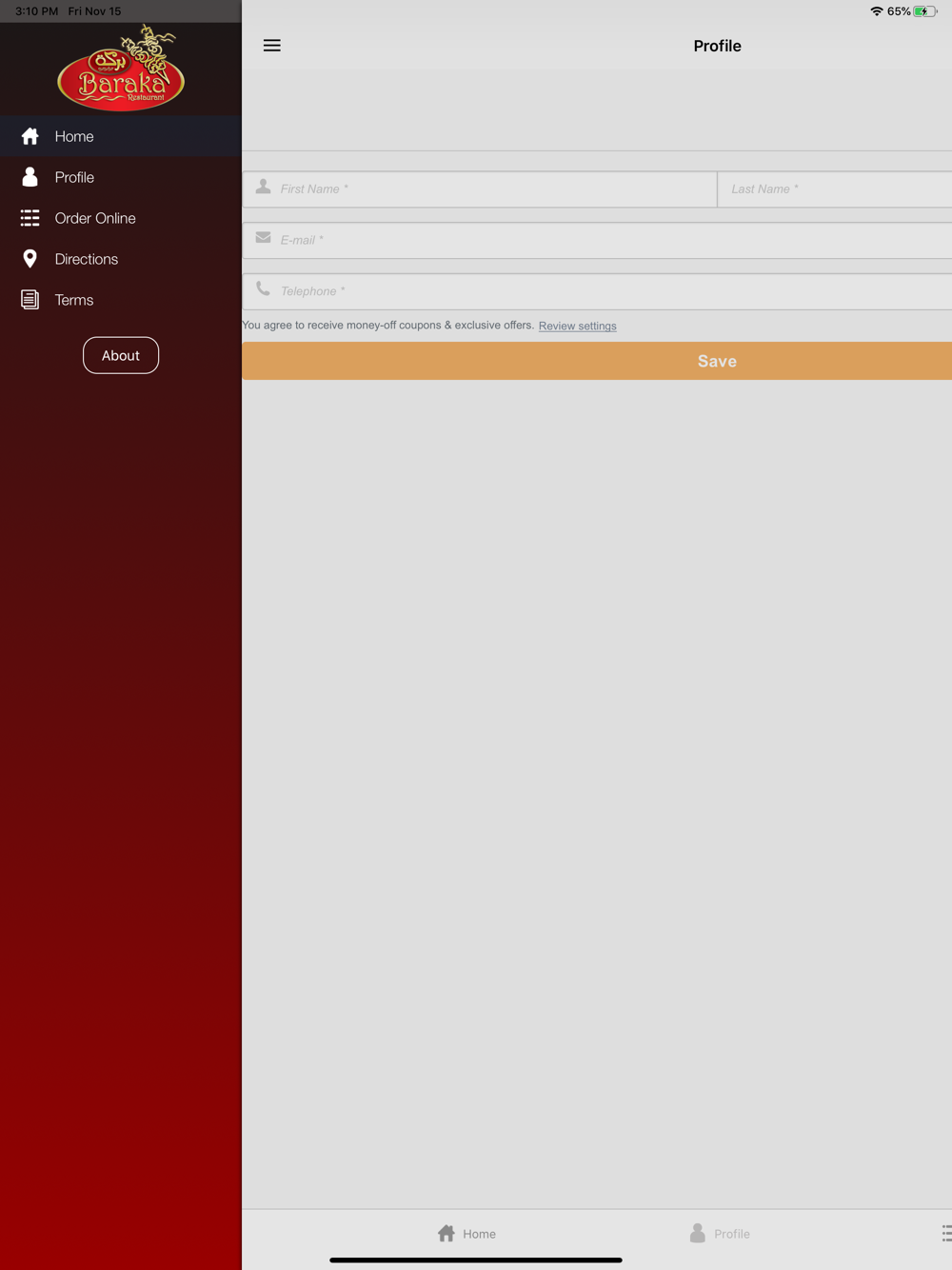Tap the Fri Nov 15 date text
952x1270 pixels.
(x=94, y=11)
